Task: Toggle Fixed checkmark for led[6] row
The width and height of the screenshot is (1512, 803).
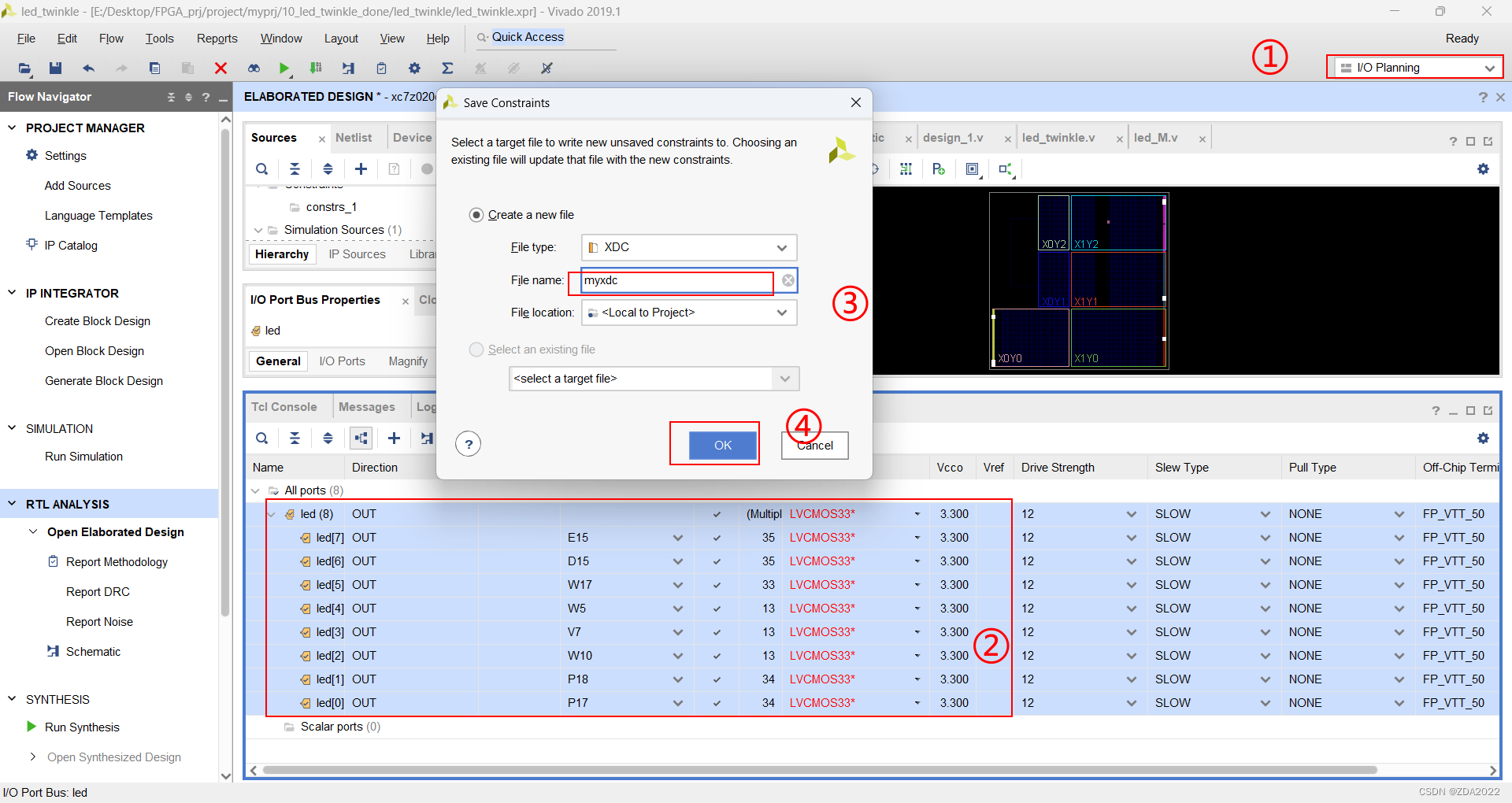Action: point(717,562)
